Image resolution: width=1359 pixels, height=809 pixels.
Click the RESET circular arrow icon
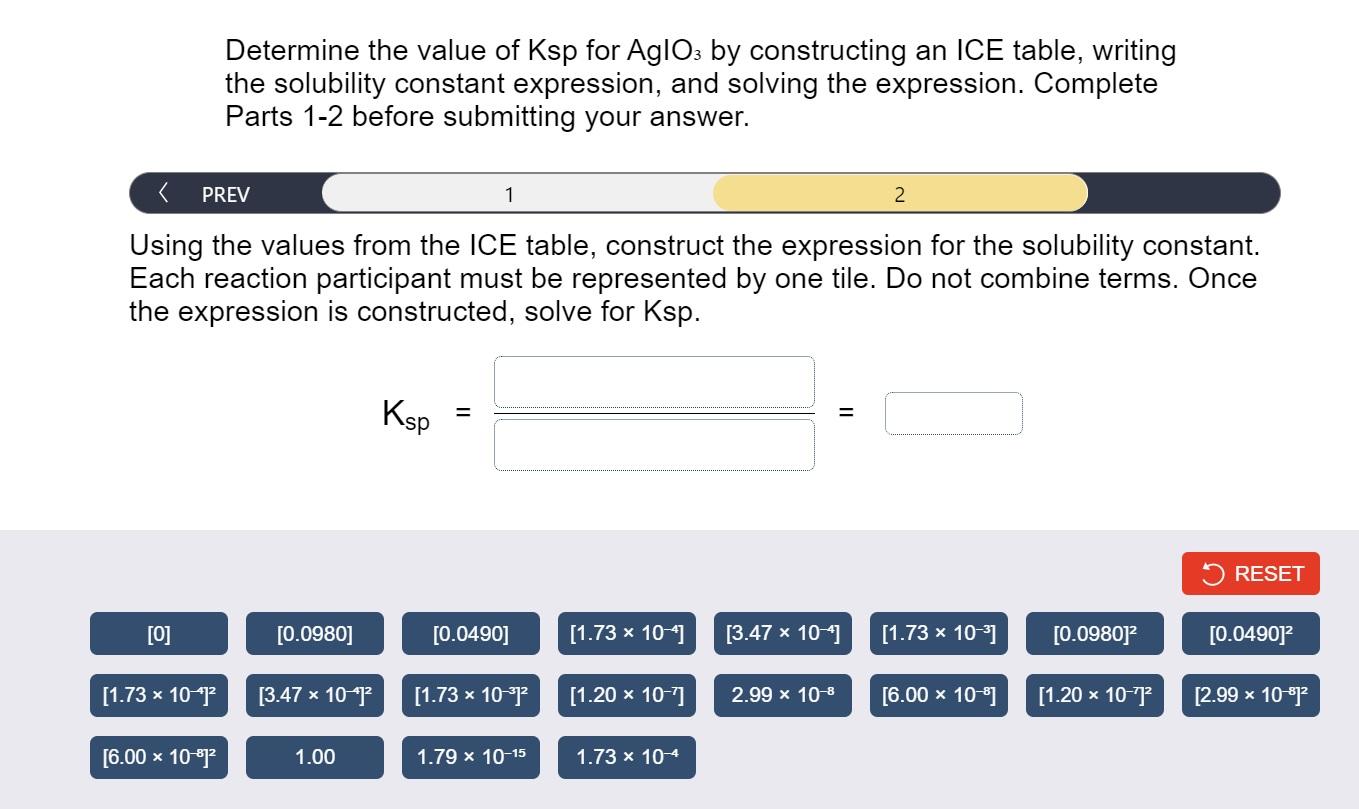tap(1211, 573)
